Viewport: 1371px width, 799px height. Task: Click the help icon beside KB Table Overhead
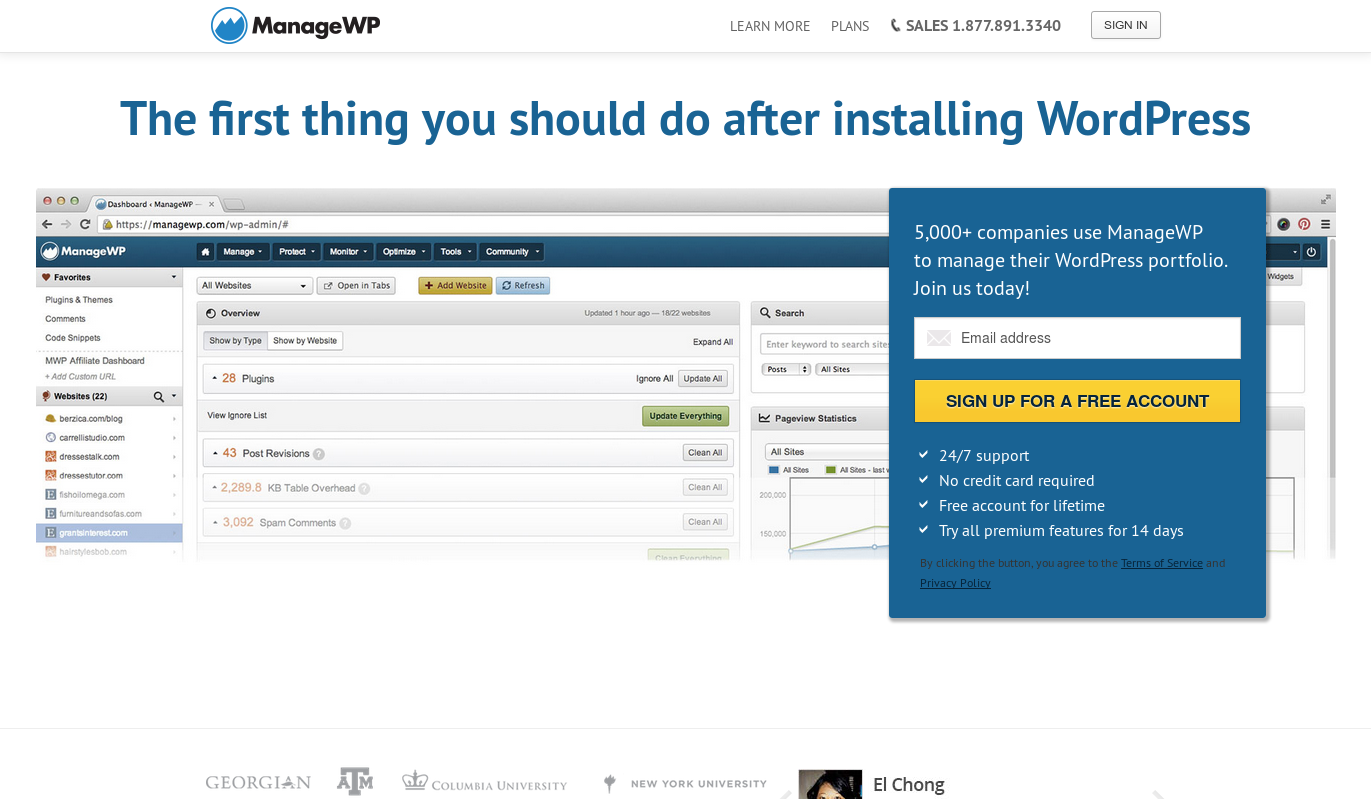(x=364, y=489)
